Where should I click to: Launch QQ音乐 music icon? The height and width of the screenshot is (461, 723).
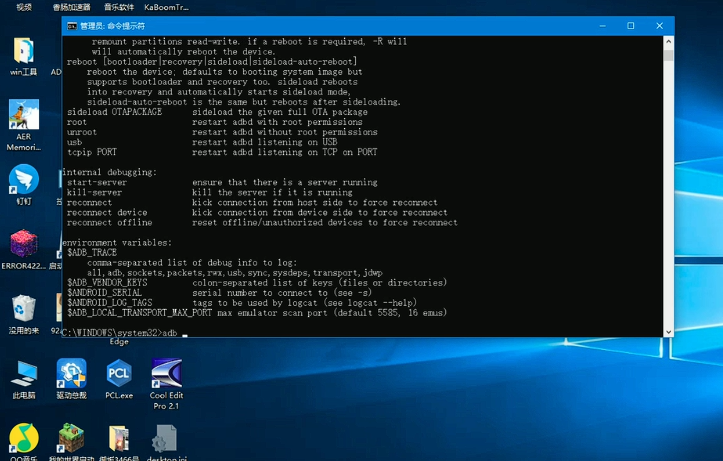pos(24,438)
